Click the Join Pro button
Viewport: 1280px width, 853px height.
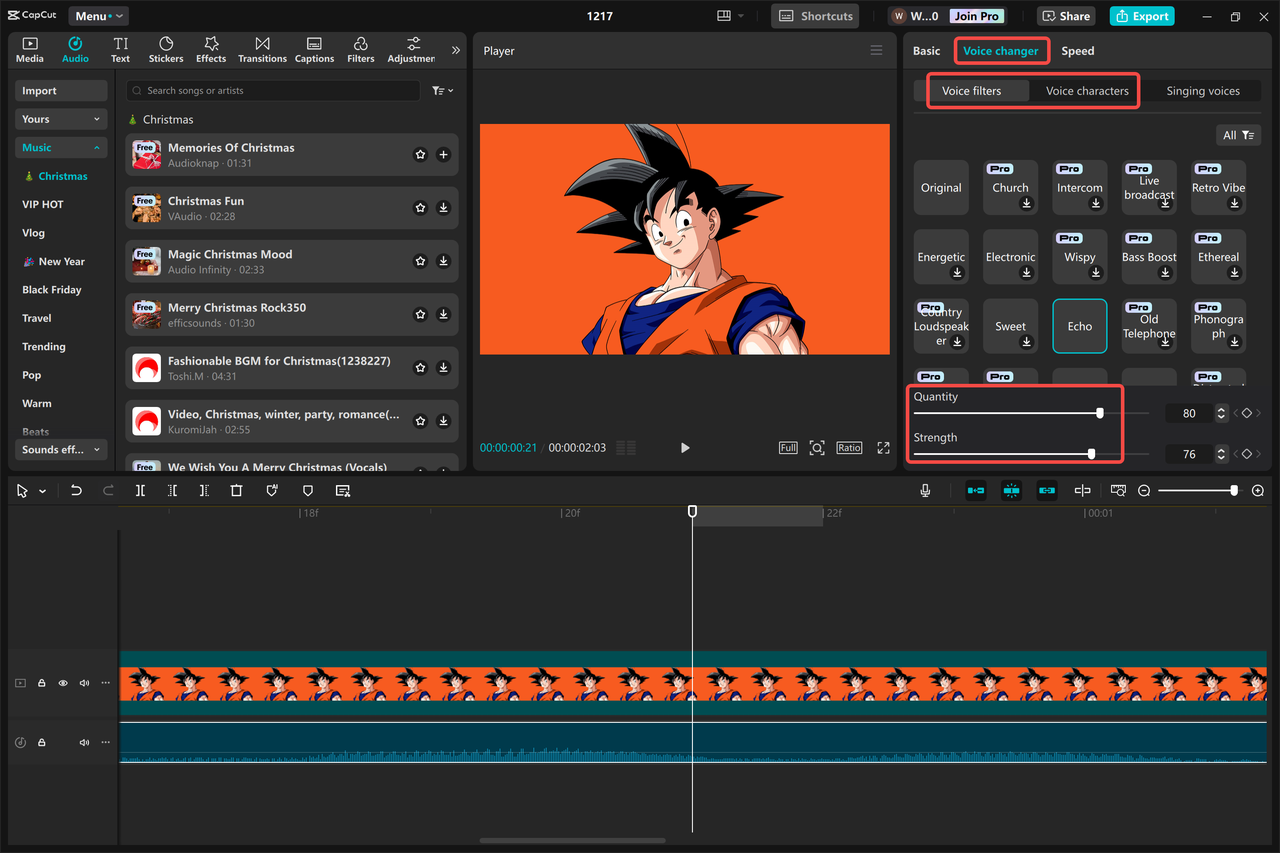click(975, 15)
